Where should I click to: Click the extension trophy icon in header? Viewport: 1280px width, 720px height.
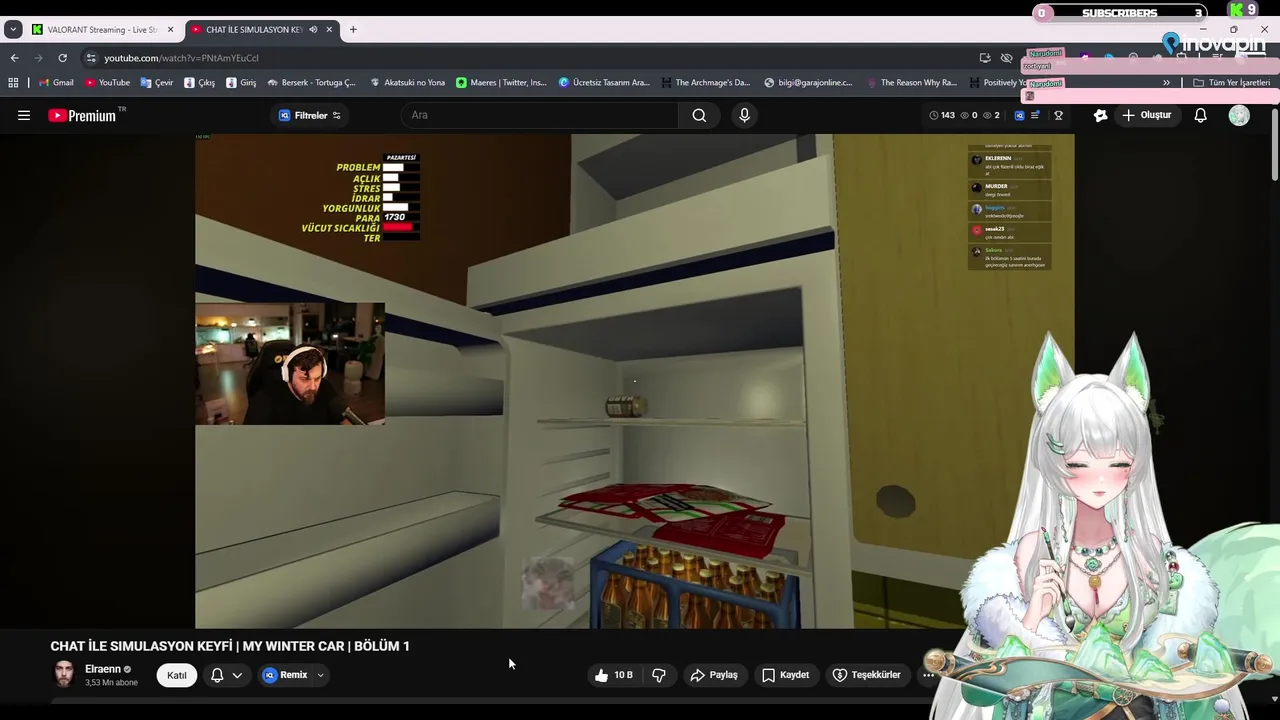(1058, 115)
